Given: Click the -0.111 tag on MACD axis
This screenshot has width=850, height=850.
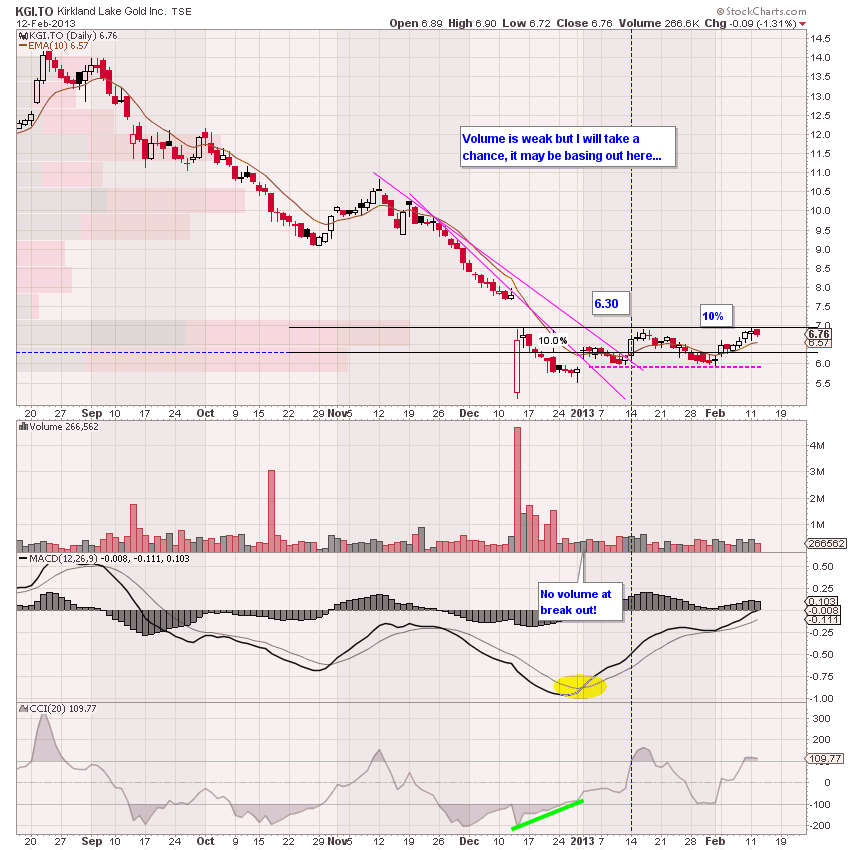Looking at the screenshot, I should pos(824,620).
